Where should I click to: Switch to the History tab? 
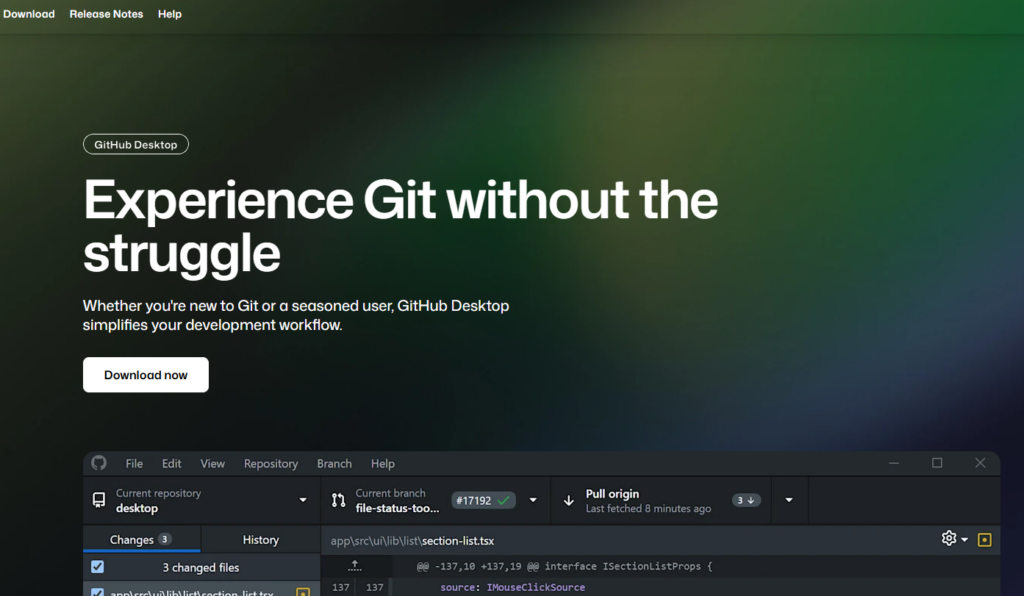(261, 539)
